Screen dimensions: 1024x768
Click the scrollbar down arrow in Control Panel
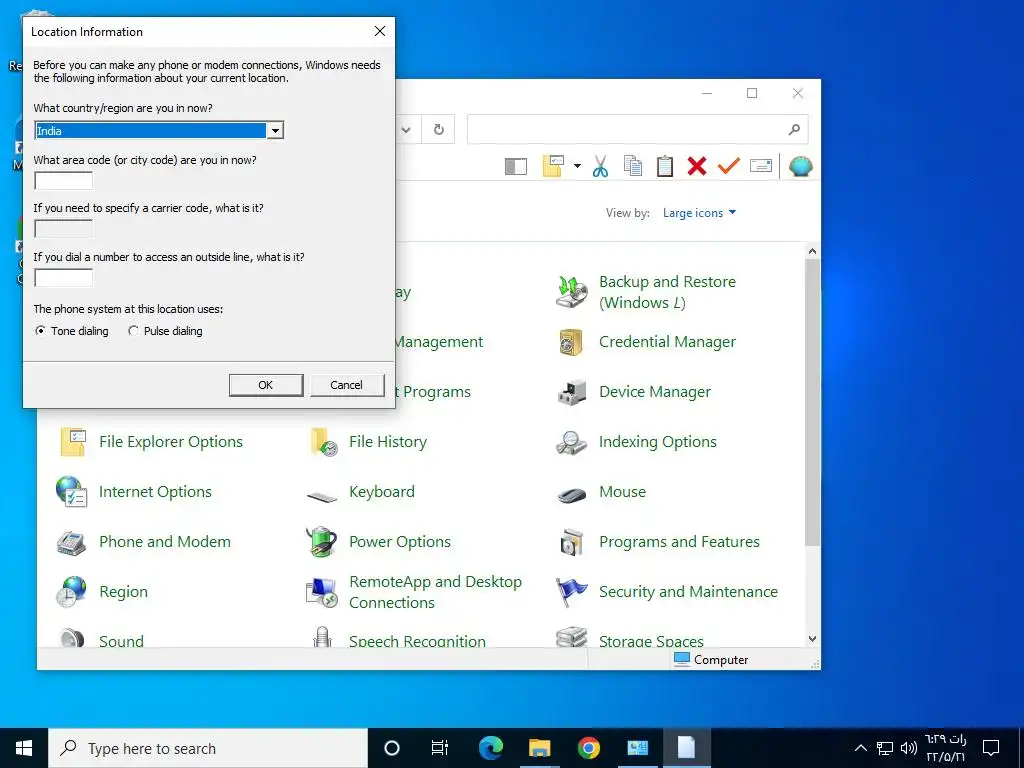(812, 639)
